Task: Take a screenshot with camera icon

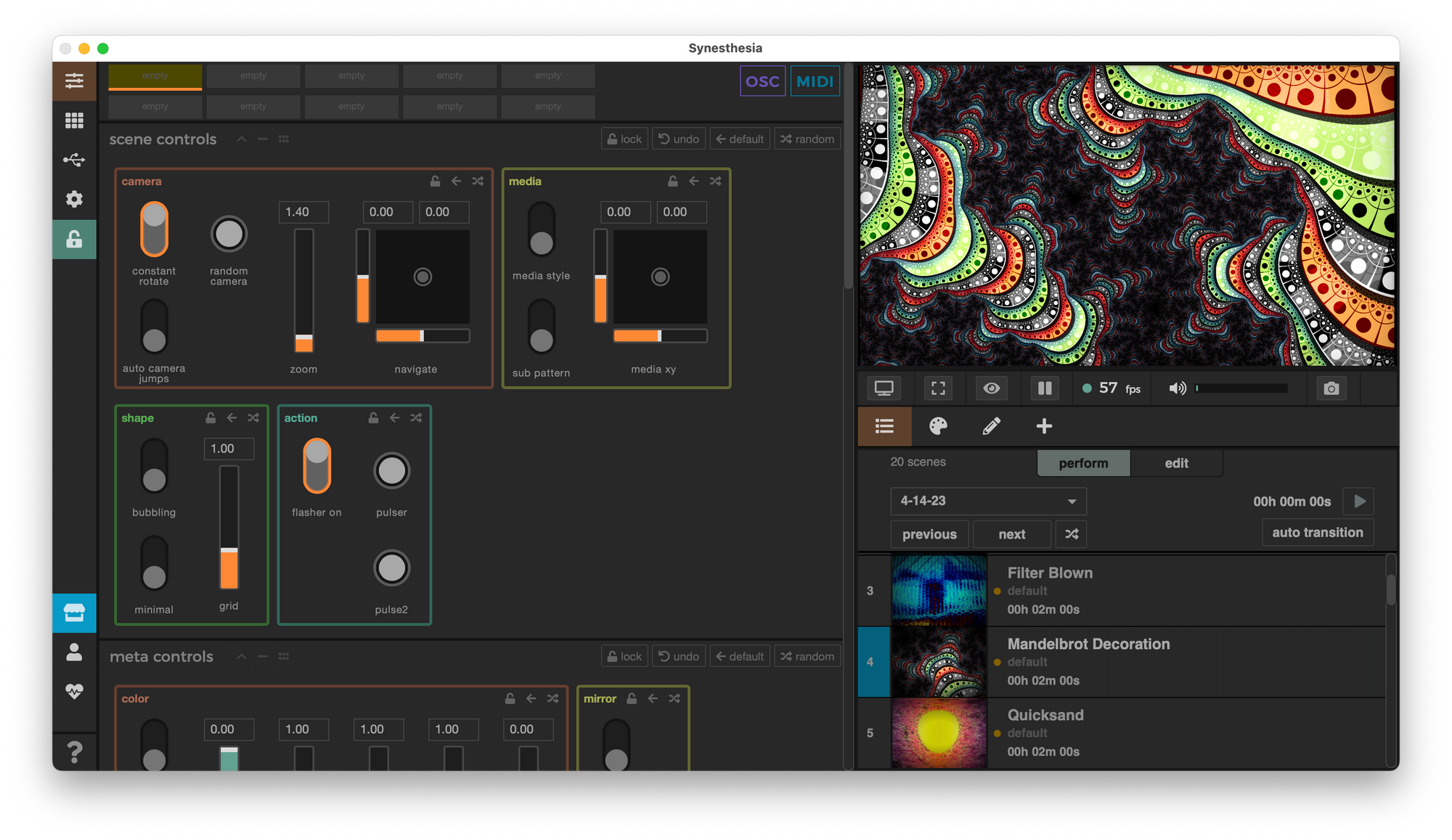Action: pos(1331,388)
